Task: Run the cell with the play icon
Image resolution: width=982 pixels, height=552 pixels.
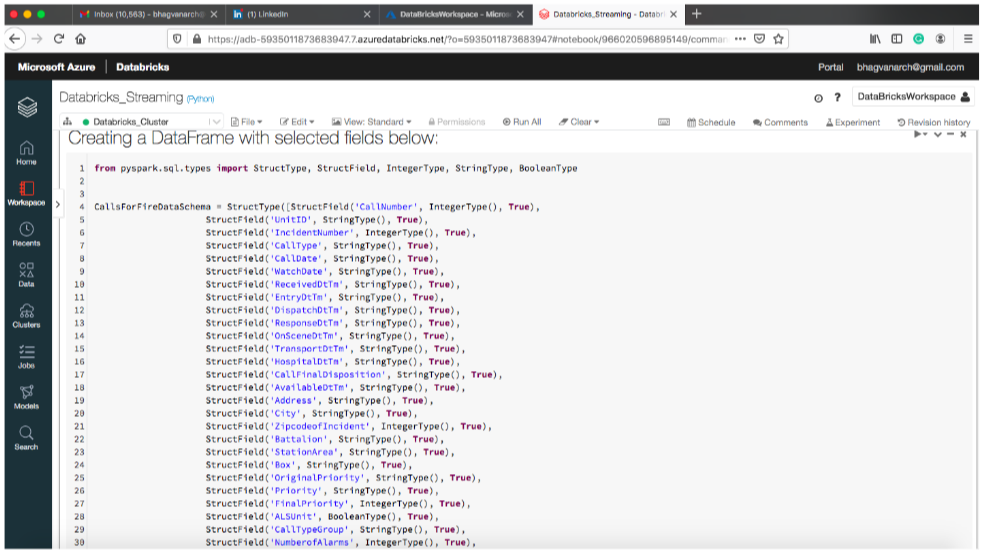Action: 919,134
